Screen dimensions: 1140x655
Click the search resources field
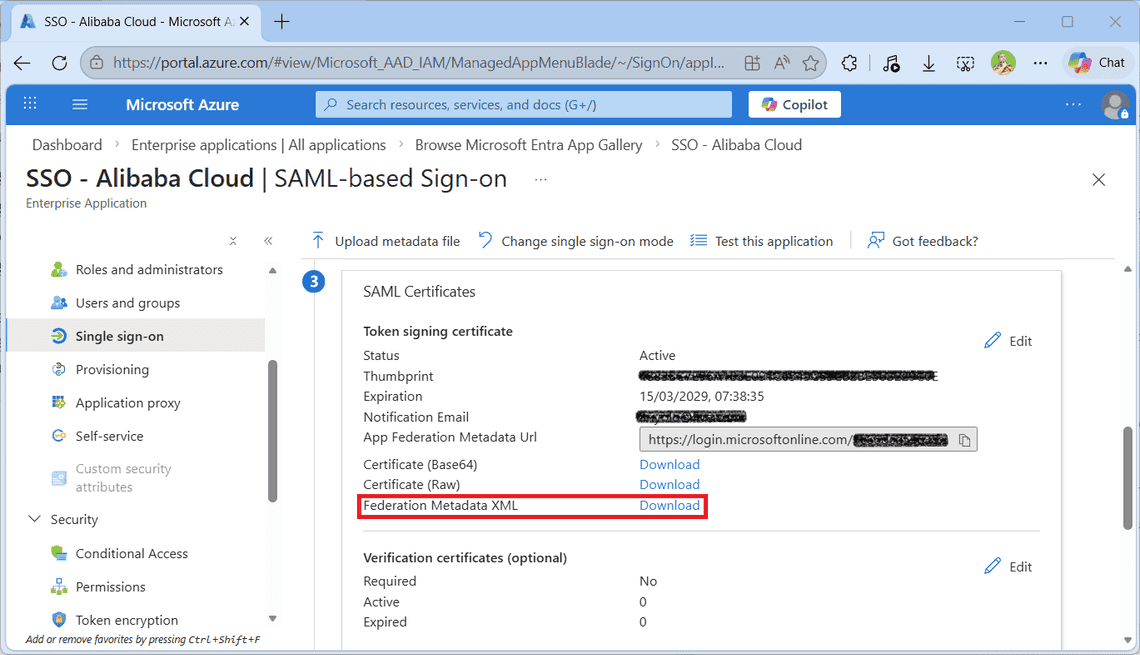pos(523,104)
